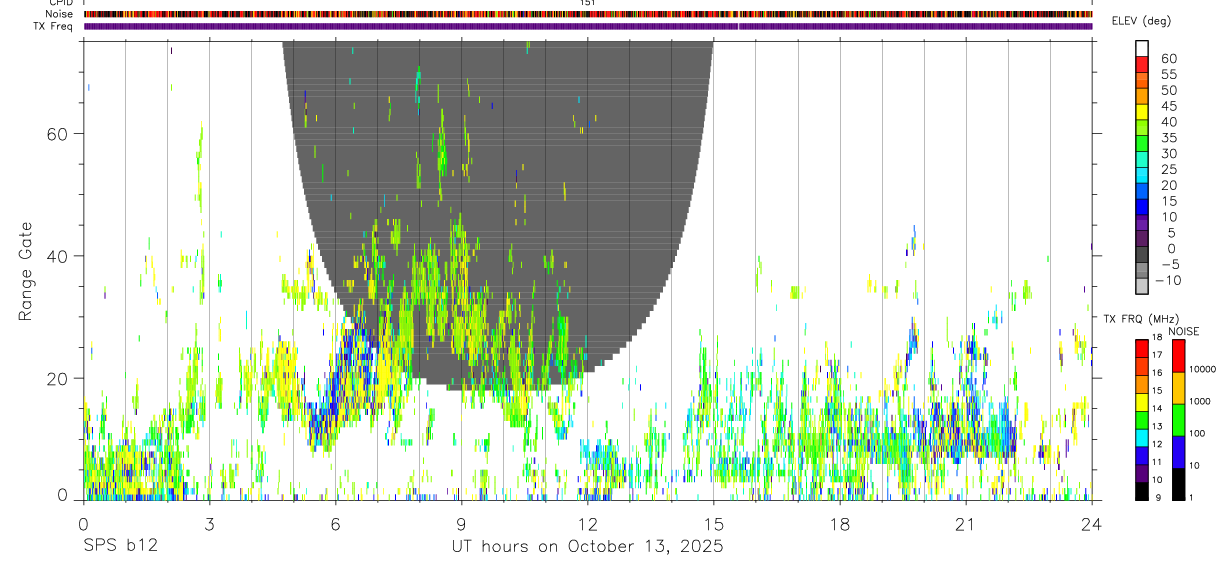
Task: Click the 'UT hours on October 13, 2025' axis title
Action: click(x=588, y=547)
